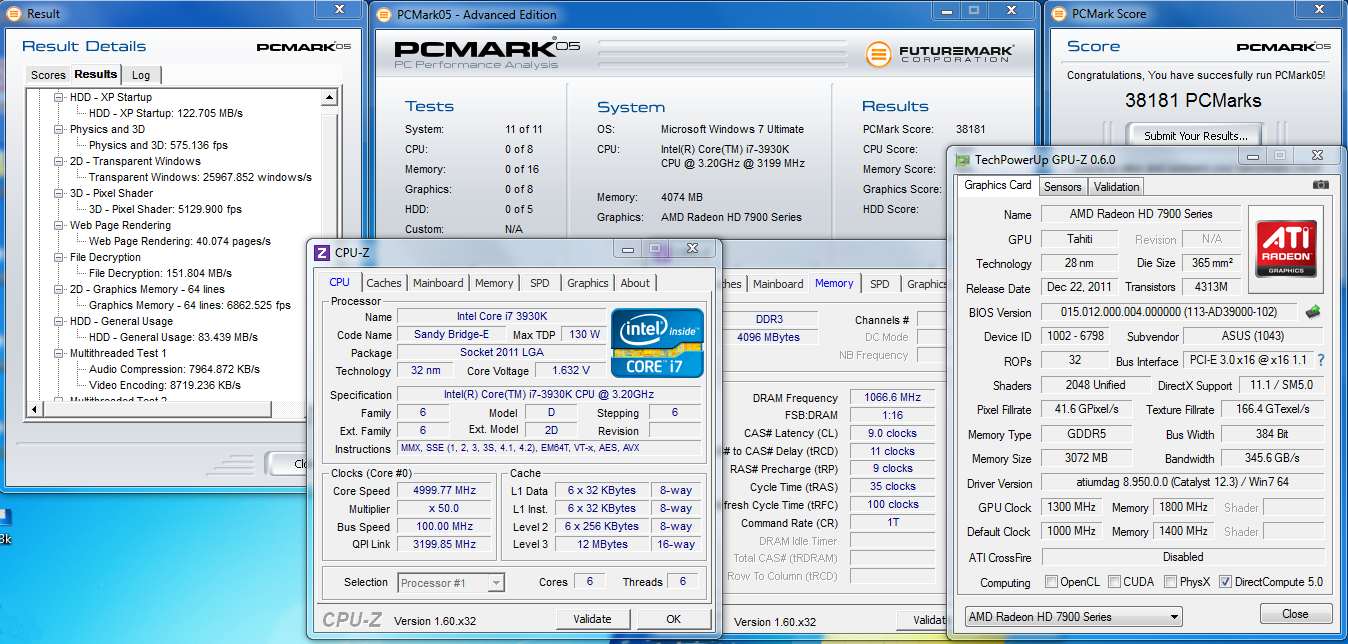The height and width of the screenshot is (644, 1348).
Task: Click the scroll-up arrow in Result tree
Action: [329, 98]
